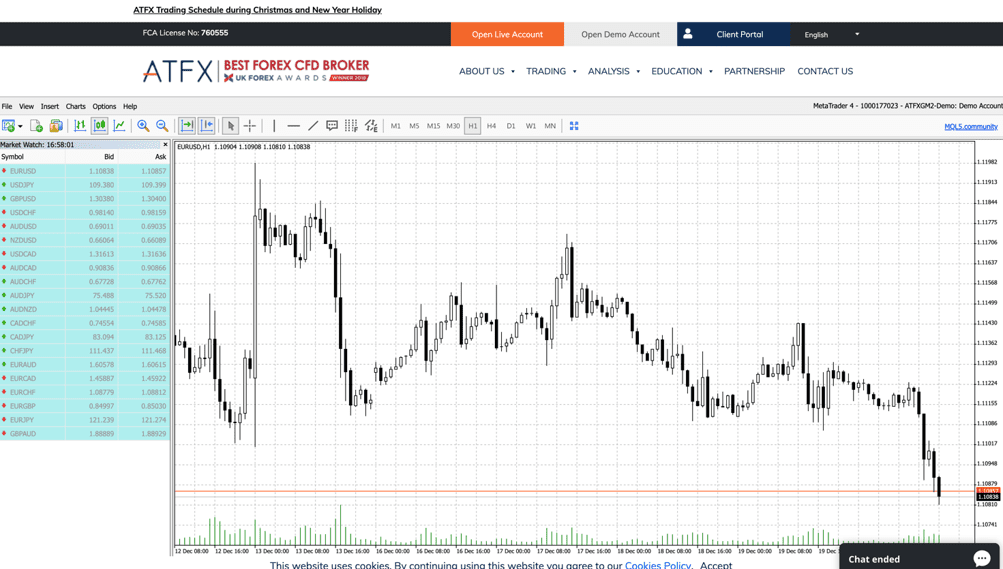The width and height of the screenshot is (1003, 569).
Task: Switch chart to bar chart mode
Action: (80, 126)
